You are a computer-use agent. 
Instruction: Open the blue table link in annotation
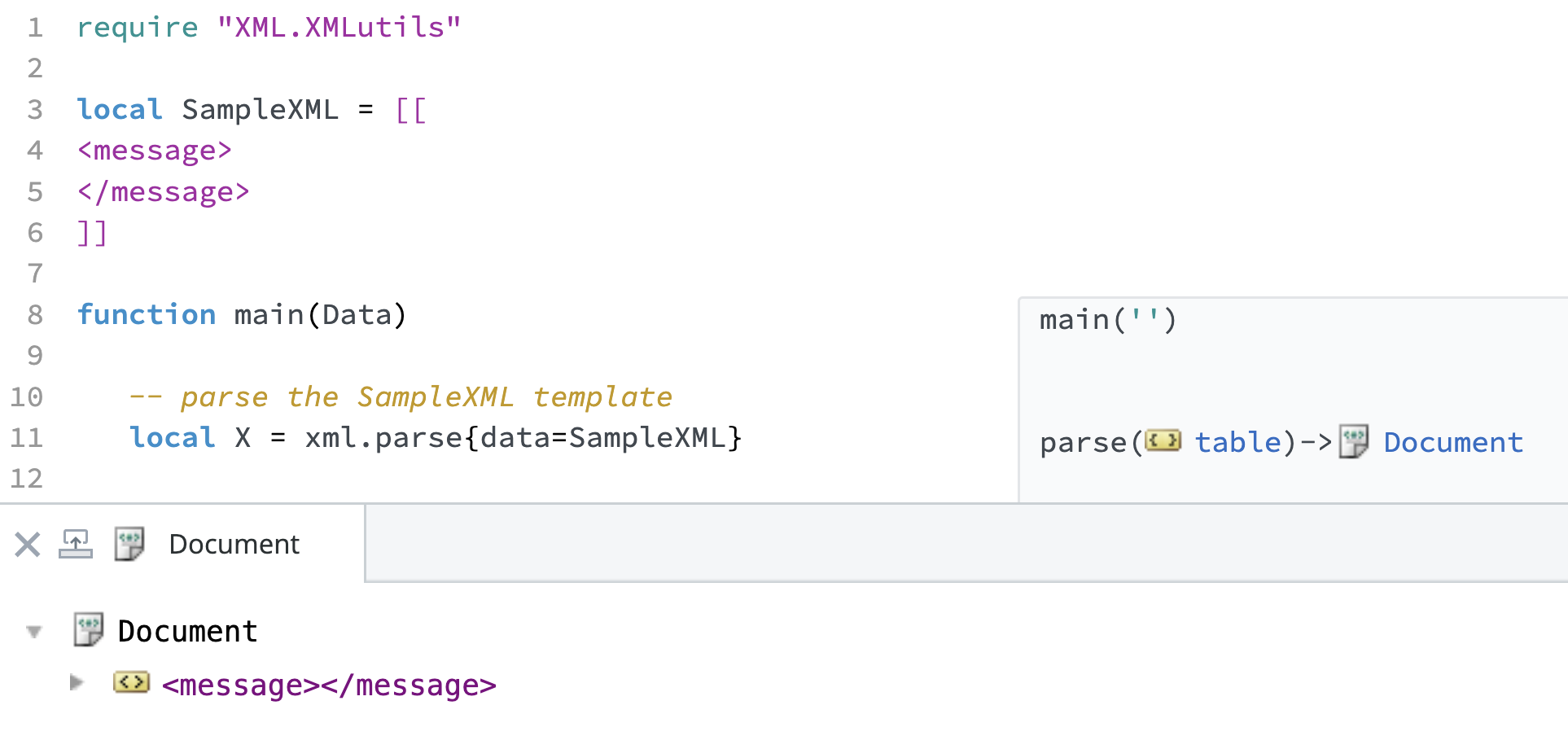point(1237,442)
